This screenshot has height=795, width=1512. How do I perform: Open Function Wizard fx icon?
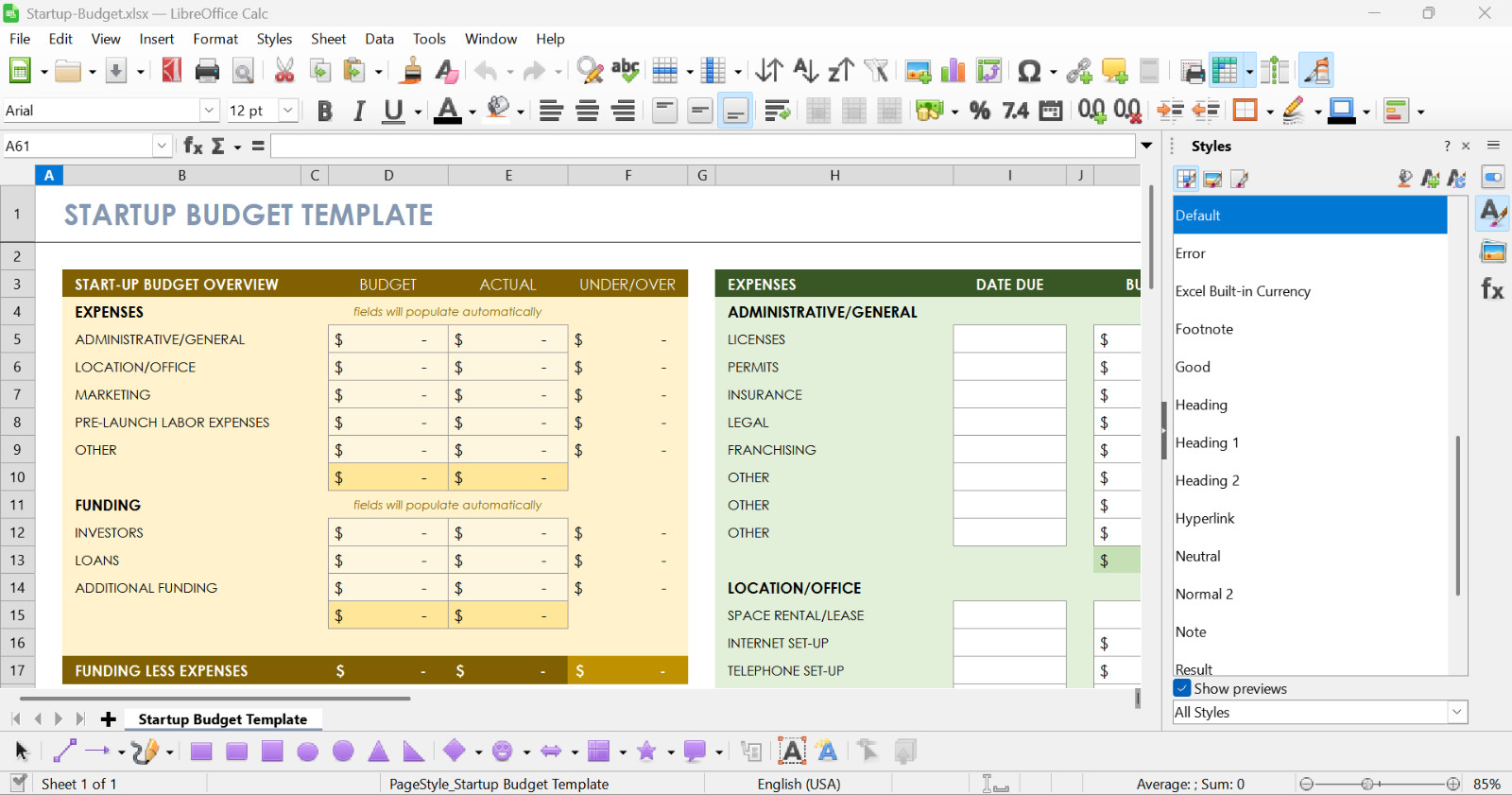(x=193, y=146)
